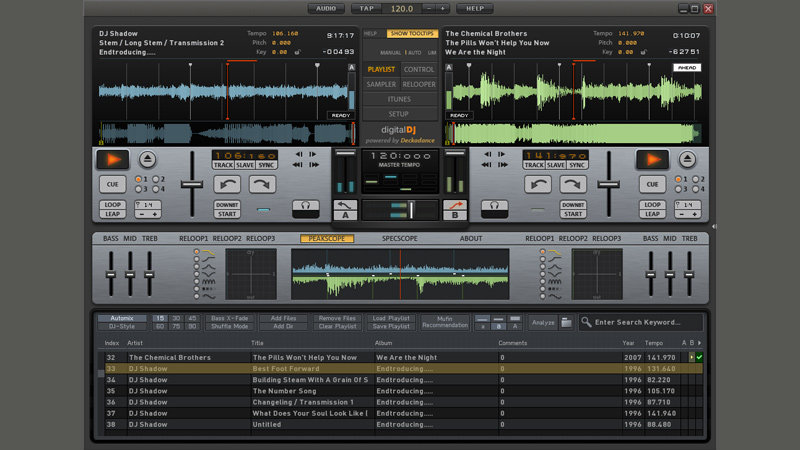Enable SLAVE mode on right deck

(x=556, y=165)
